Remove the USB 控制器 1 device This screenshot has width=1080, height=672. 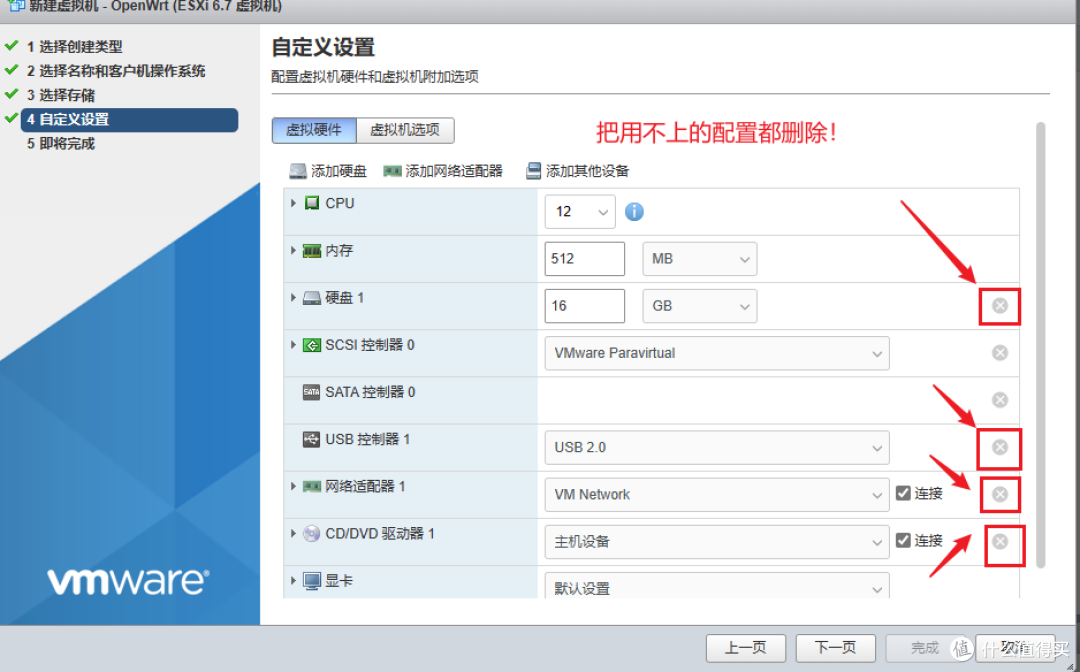click(x=999, y=447)
